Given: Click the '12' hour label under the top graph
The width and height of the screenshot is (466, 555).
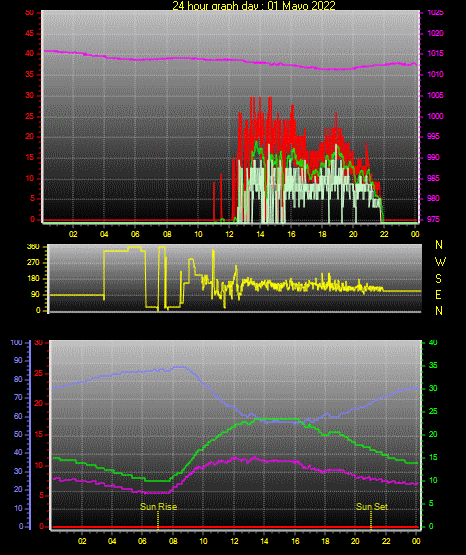Looking at the screenshot, I should (x=229, y=234).
